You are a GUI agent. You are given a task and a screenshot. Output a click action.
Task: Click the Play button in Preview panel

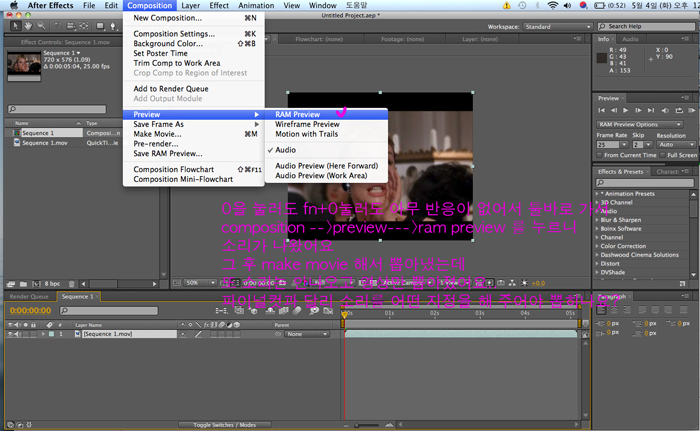(626, 110)
